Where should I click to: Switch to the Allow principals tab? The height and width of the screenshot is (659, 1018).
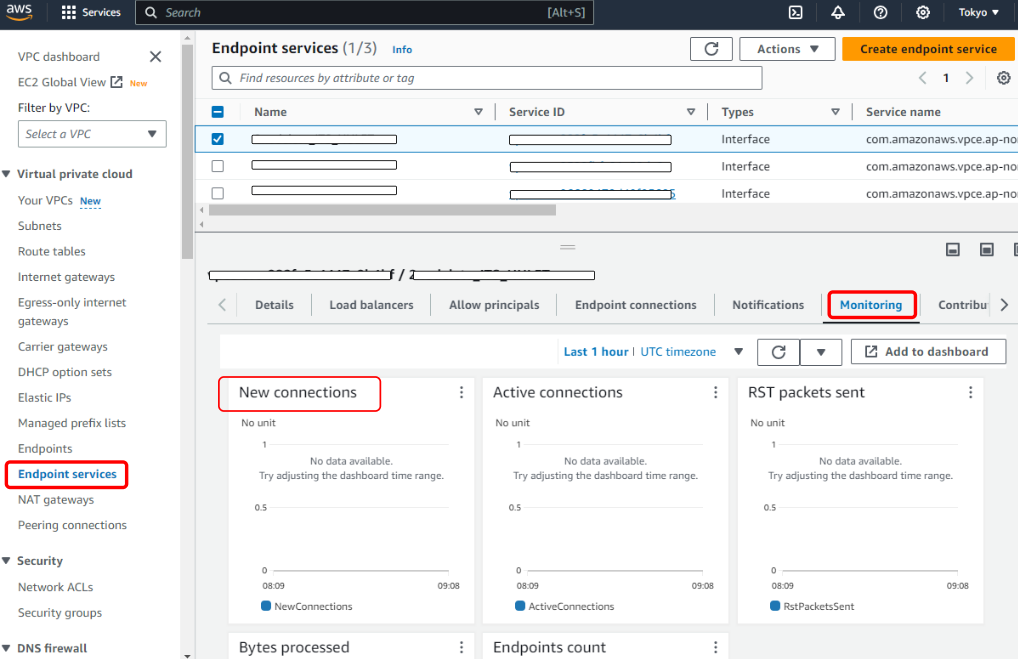coord(494,305)
